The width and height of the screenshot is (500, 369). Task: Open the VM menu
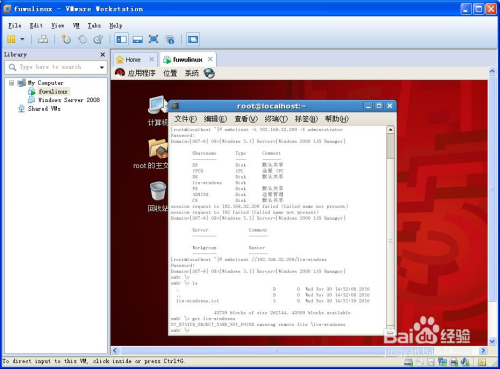pyautogui.click(x=76, y=26)
